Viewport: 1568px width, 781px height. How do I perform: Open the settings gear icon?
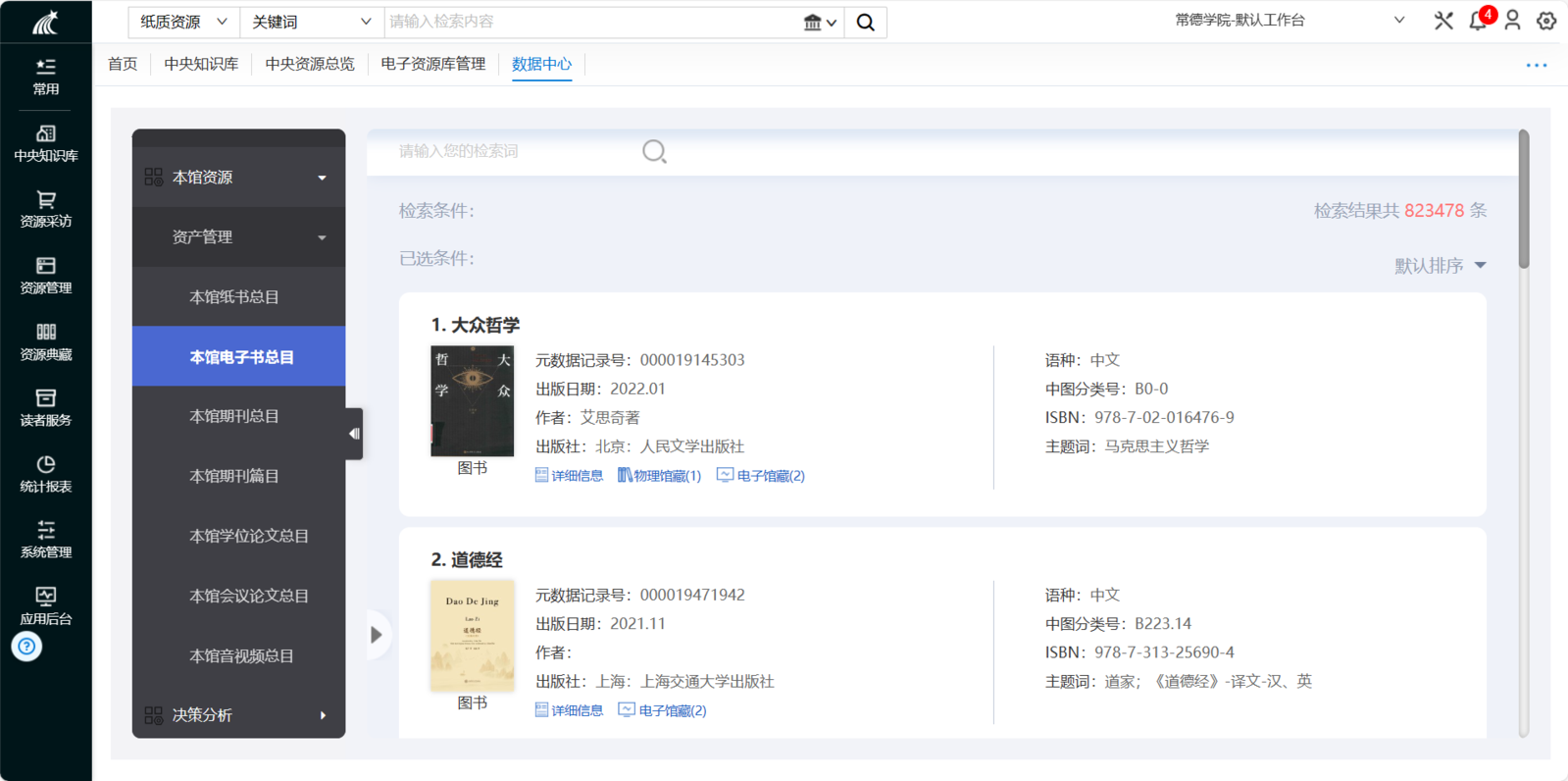(1546, 21)
